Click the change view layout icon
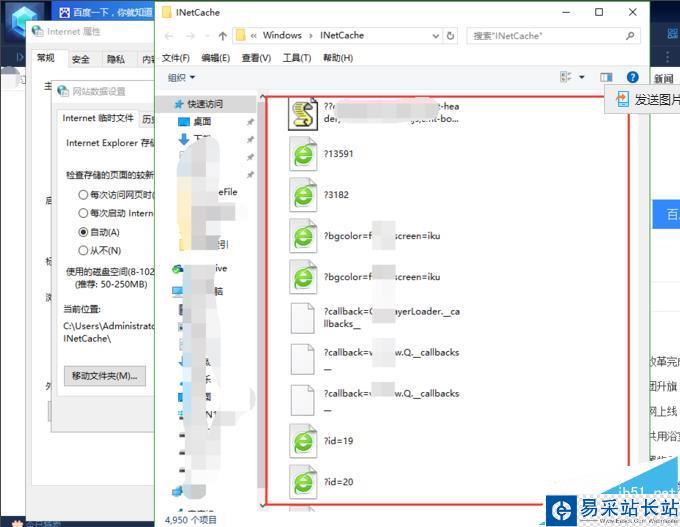680x527 pixels. click(566, 77)
